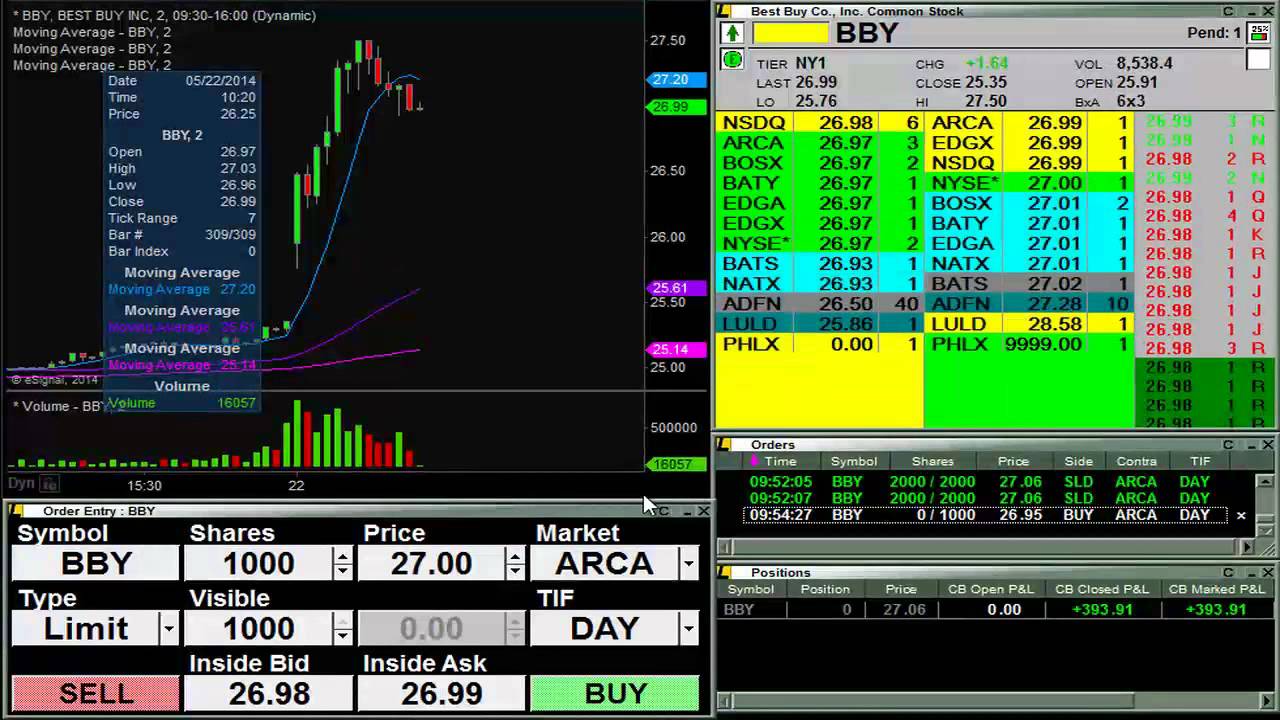This screenshot has height=720, width=1280.
Task: Sort Orders by the Symbol column header
Action: [x=854, y=461]
